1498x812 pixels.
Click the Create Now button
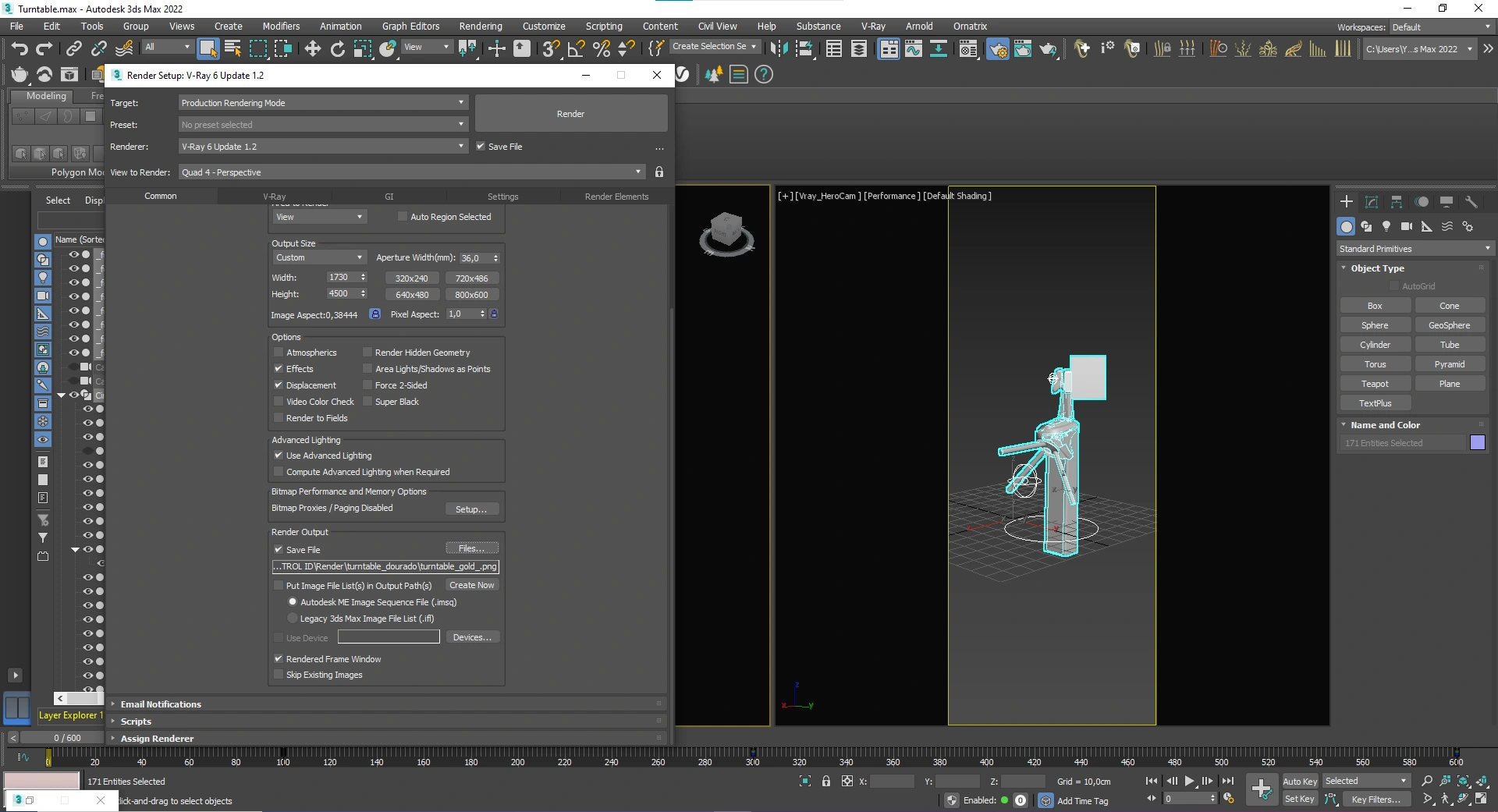pyautogui.click(x=472, y=585)
